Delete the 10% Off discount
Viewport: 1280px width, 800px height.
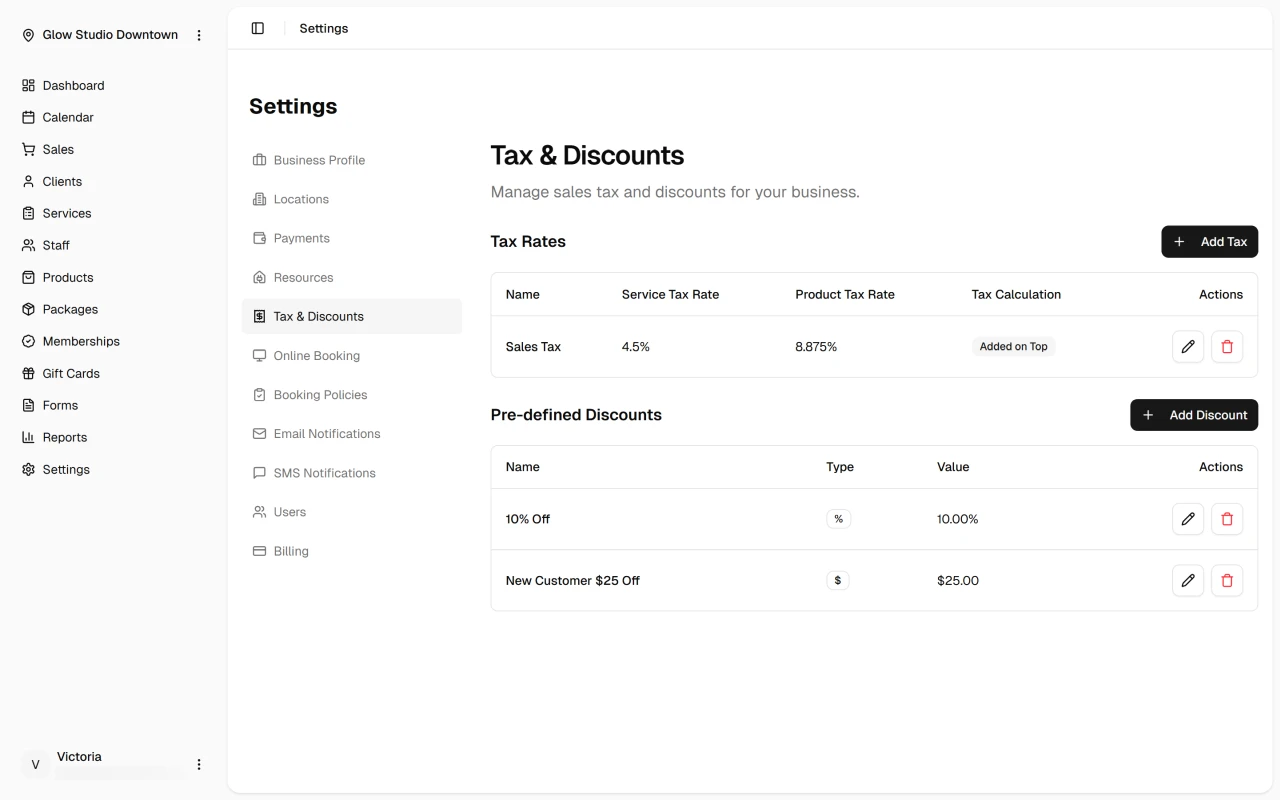tap(1227, 519)
